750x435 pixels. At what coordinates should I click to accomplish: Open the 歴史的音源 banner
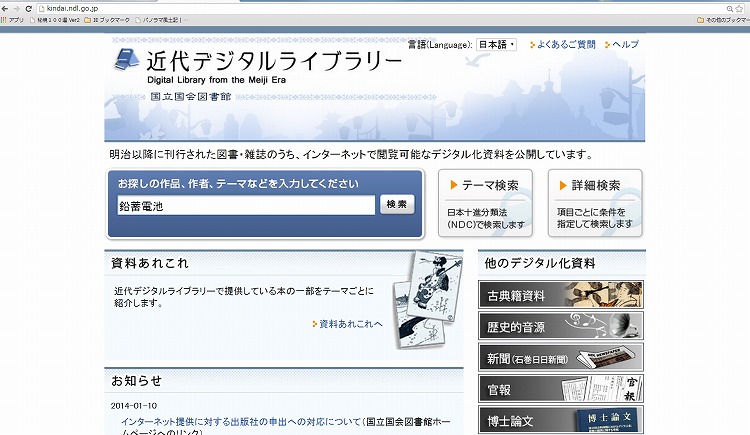[x=561, y=326]
